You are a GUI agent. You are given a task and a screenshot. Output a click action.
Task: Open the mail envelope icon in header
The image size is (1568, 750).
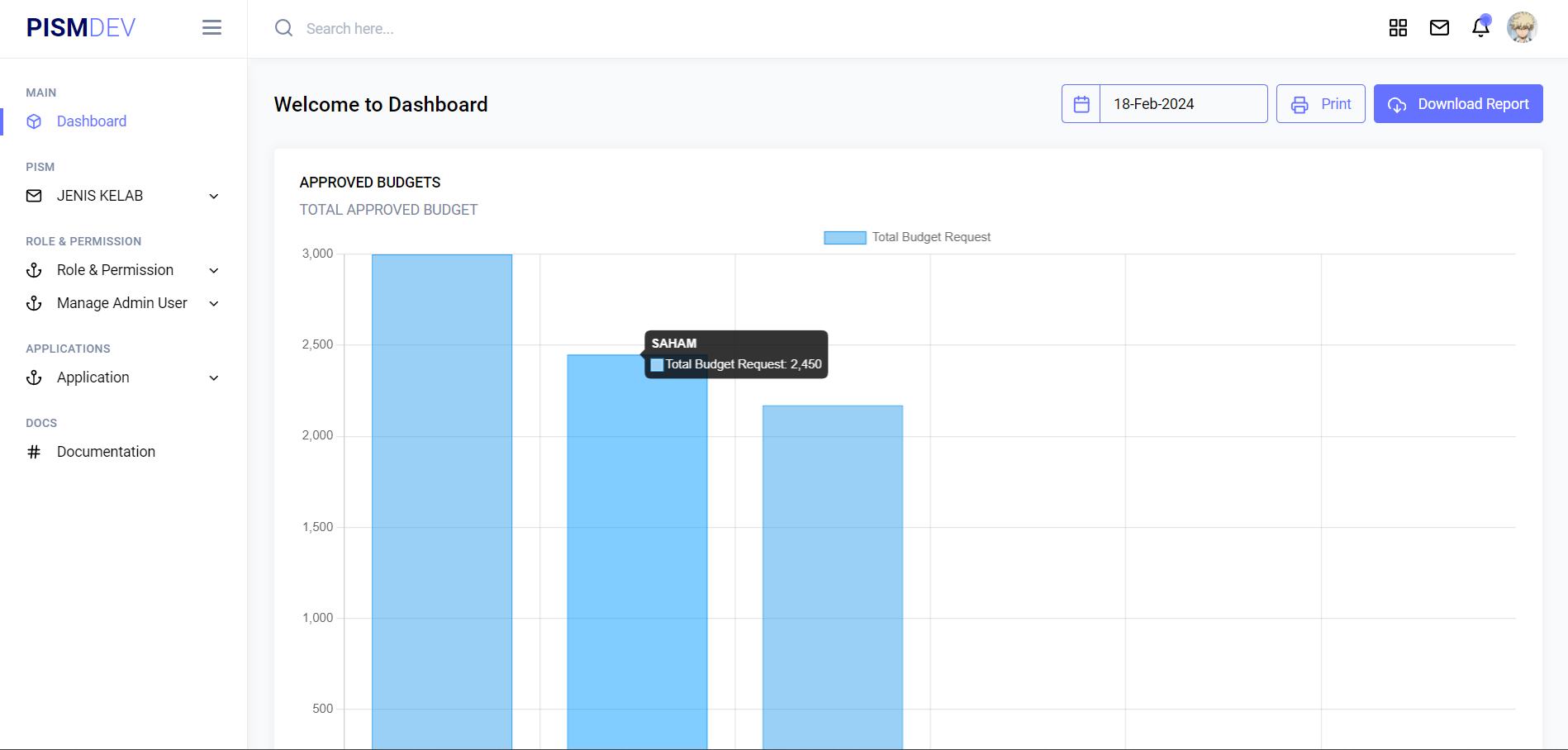point(1439,28)
